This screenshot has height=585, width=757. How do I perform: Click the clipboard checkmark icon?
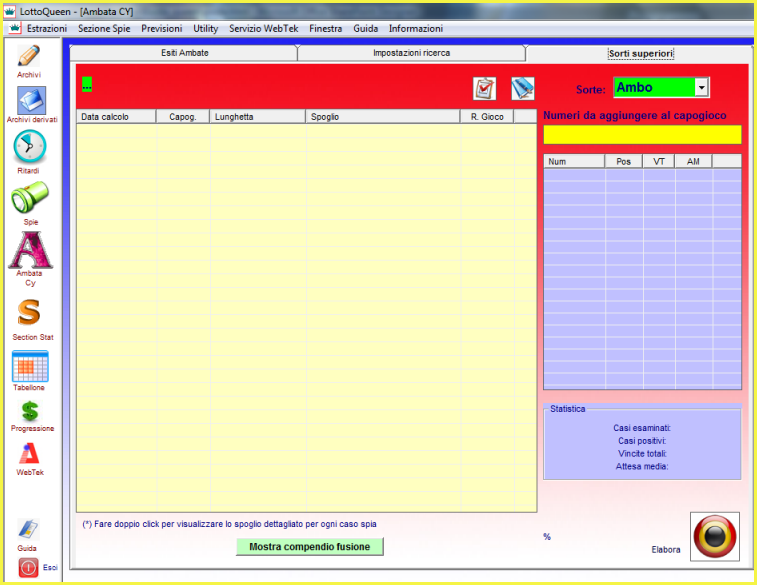pyautogui.click(x=484, y=89)
